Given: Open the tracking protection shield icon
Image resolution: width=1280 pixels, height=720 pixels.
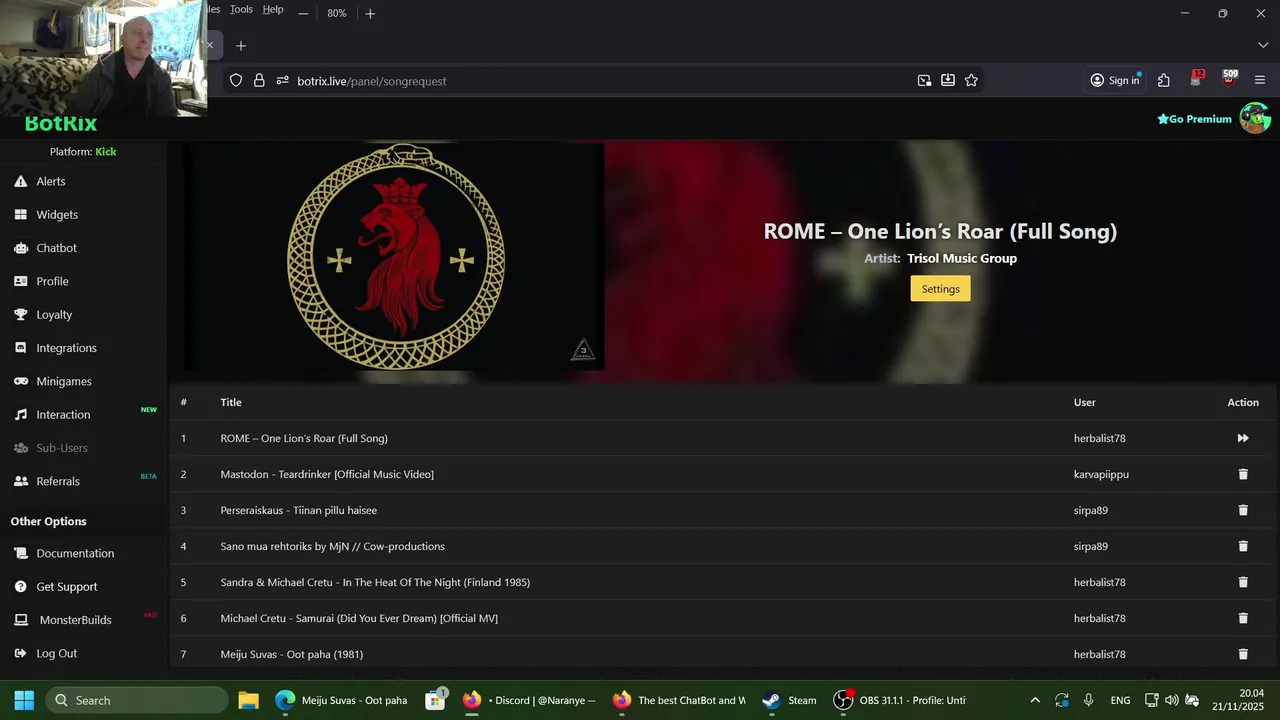Looking at the screenshot, I should (x=236, y=81).
